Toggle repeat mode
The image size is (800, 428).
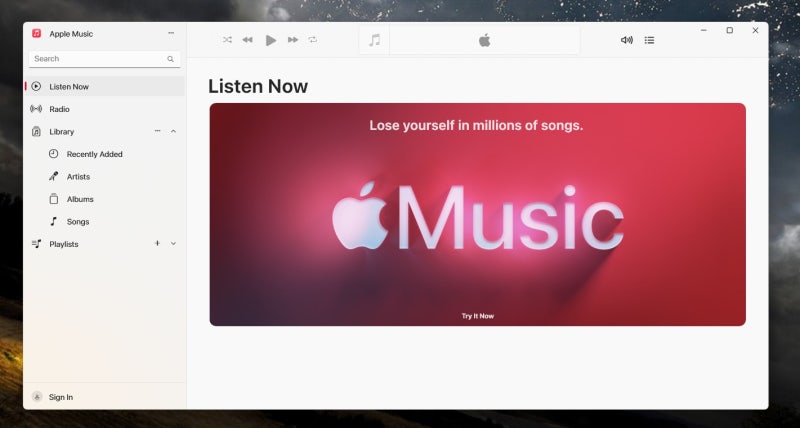pyautogui.click(x=313, y=40)
